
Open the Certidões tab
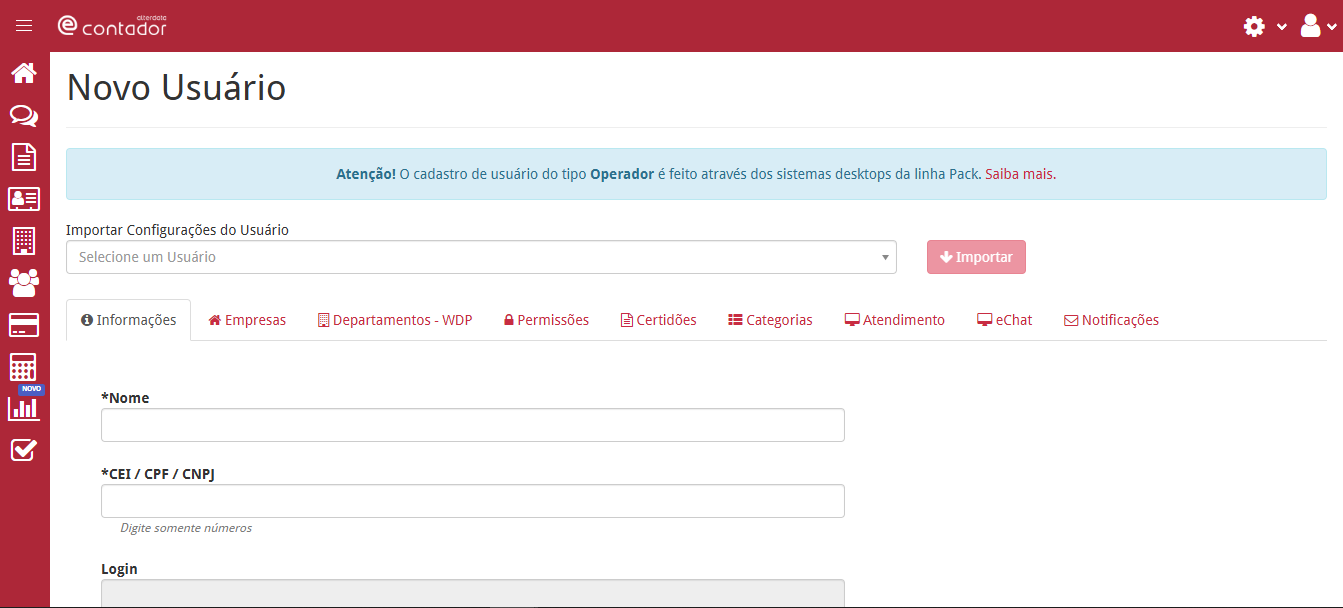[x=659, y=320]
